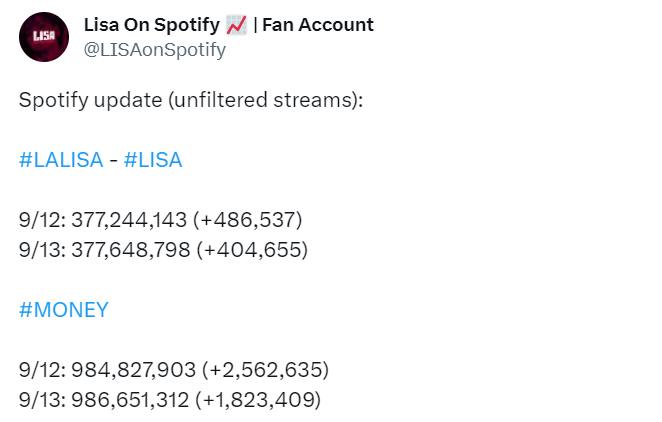Open the LISA profile avatar
Viewport: 662px width, 422px height.
point(44,37)
